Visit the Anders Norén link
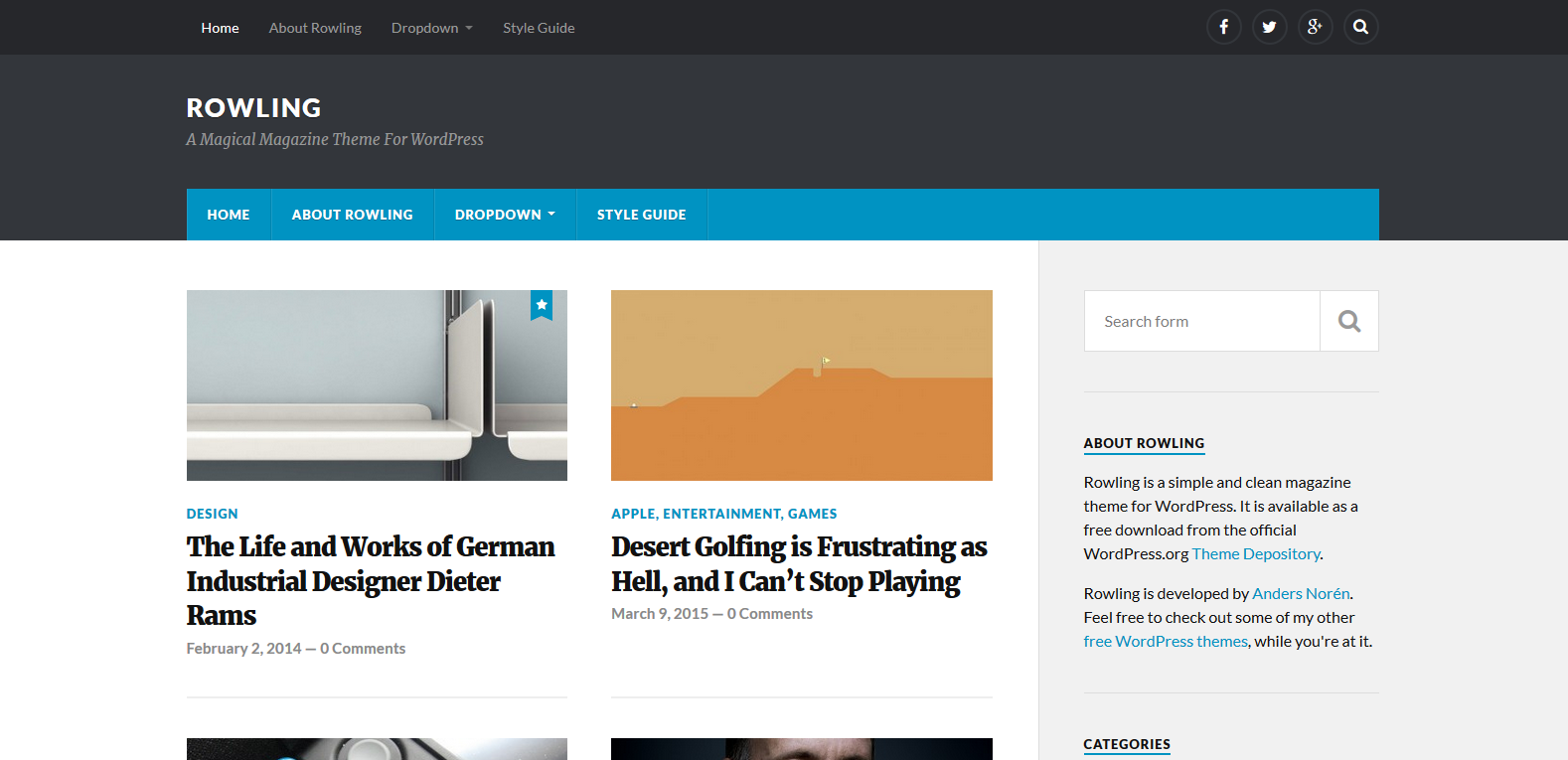Image resolution: width=1568 pixels, height=760 pixels. pos(1300,594)
